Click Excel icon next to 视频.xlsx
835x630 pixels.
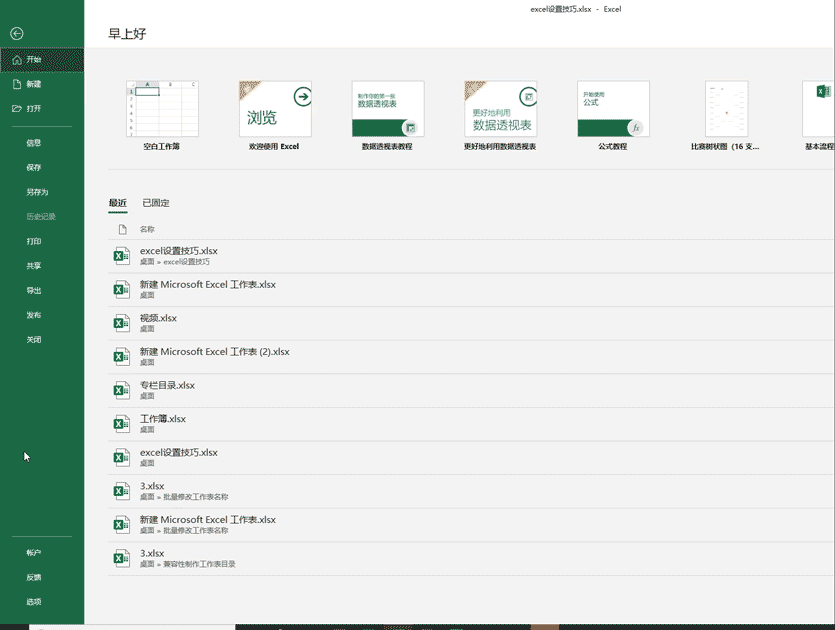(121, 323)
